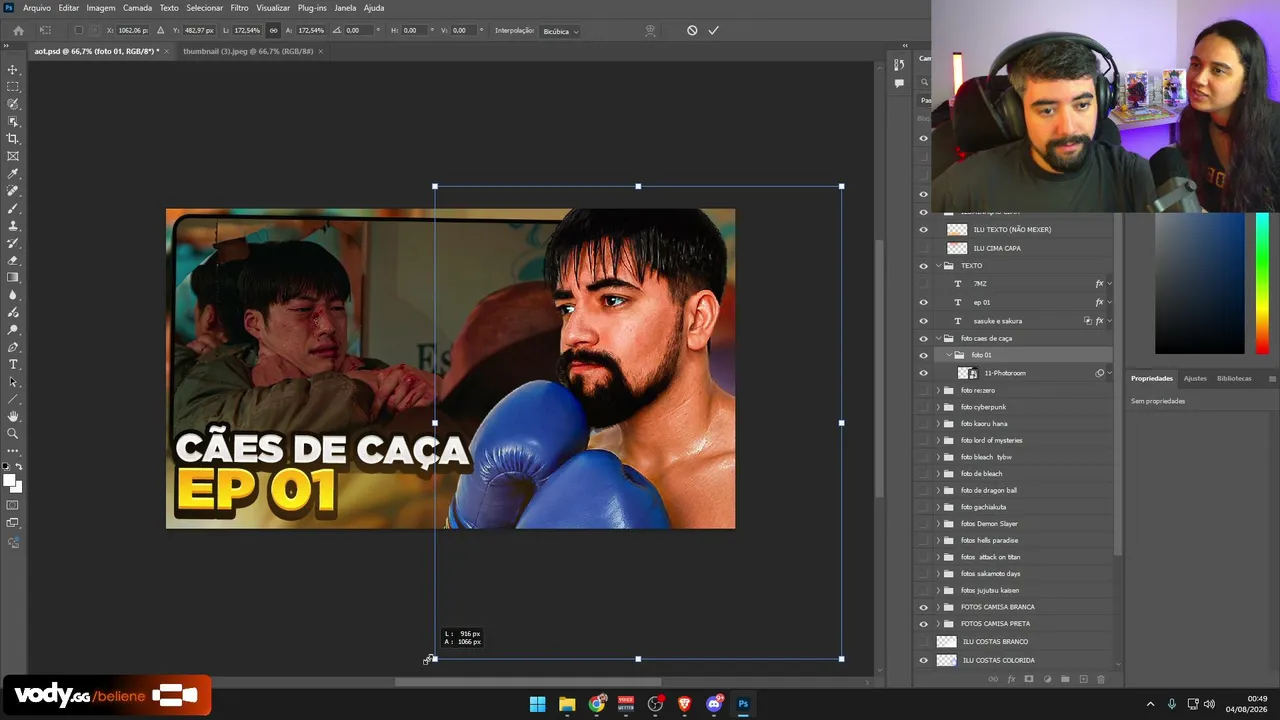
Task: Pick a color in the color field
Action: point(1200,283)
